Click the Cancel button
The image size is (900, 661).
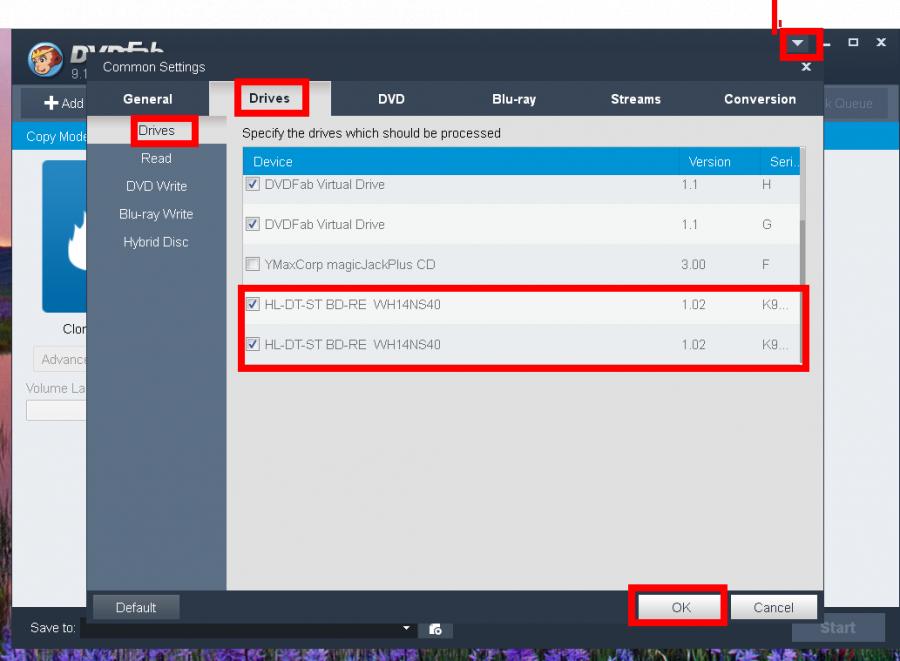coord(773,608)
